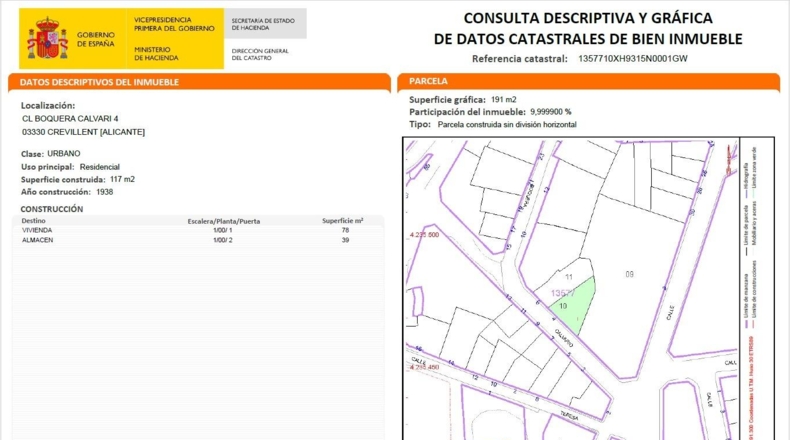Select construction year '1938'

[105, 192]
